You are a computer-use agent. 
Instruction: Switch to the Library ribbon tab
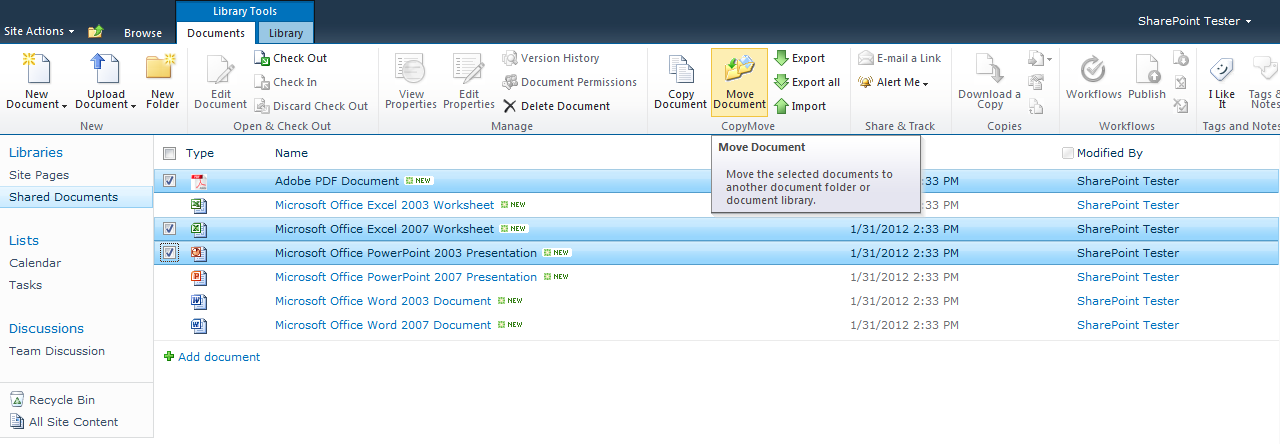point(286,33)
